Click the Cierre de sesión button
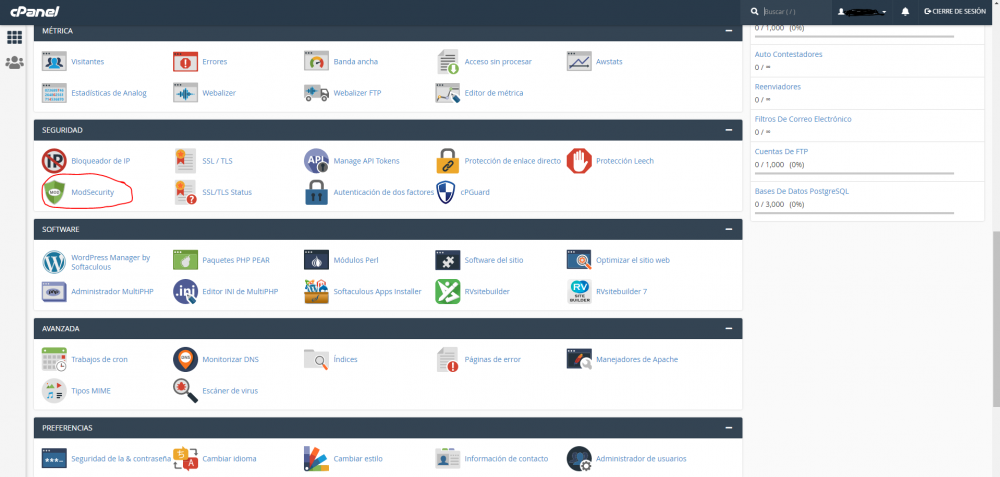 [955, 11]
